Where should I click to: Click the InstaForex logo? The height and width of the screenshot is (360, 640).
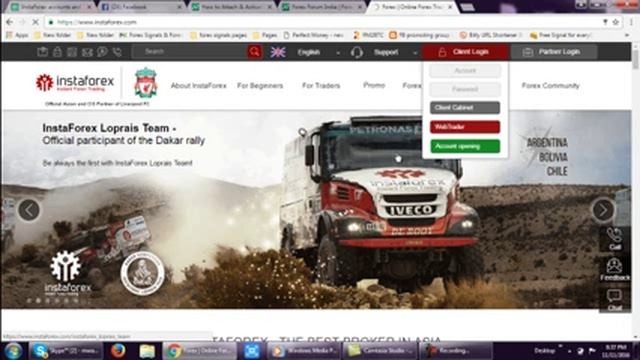[x=75, y=83]
